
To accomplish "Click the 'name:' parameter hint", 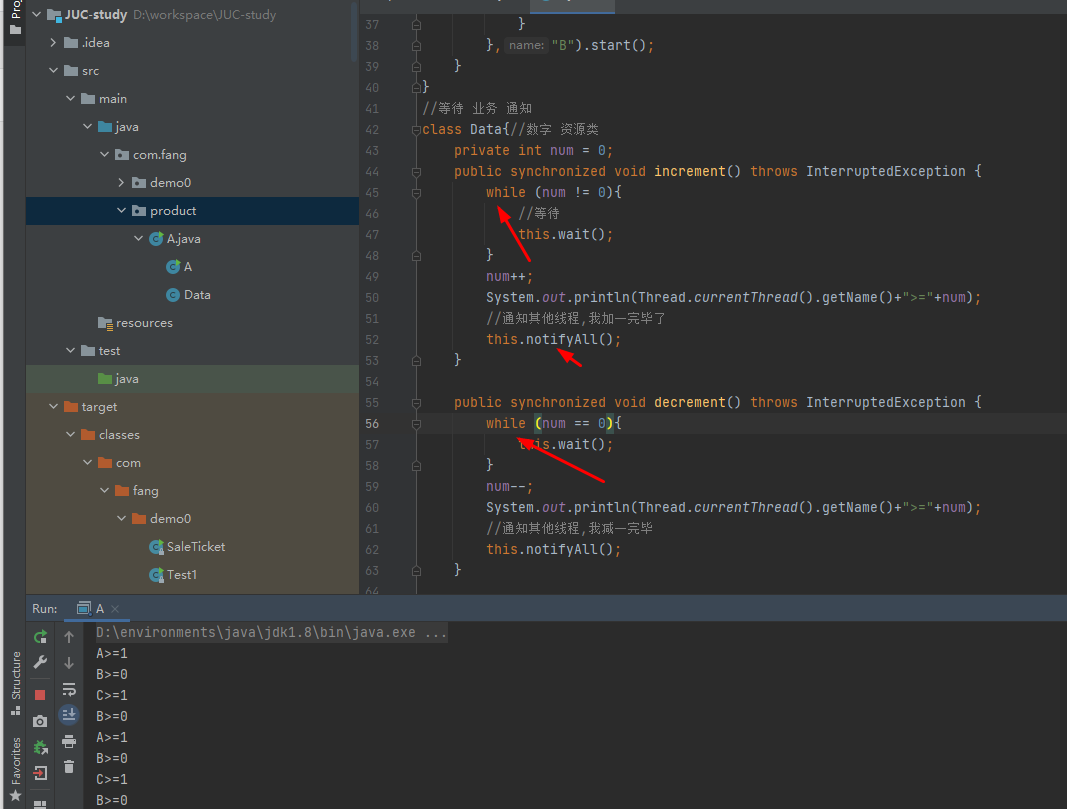I will (x=526, y=46).
